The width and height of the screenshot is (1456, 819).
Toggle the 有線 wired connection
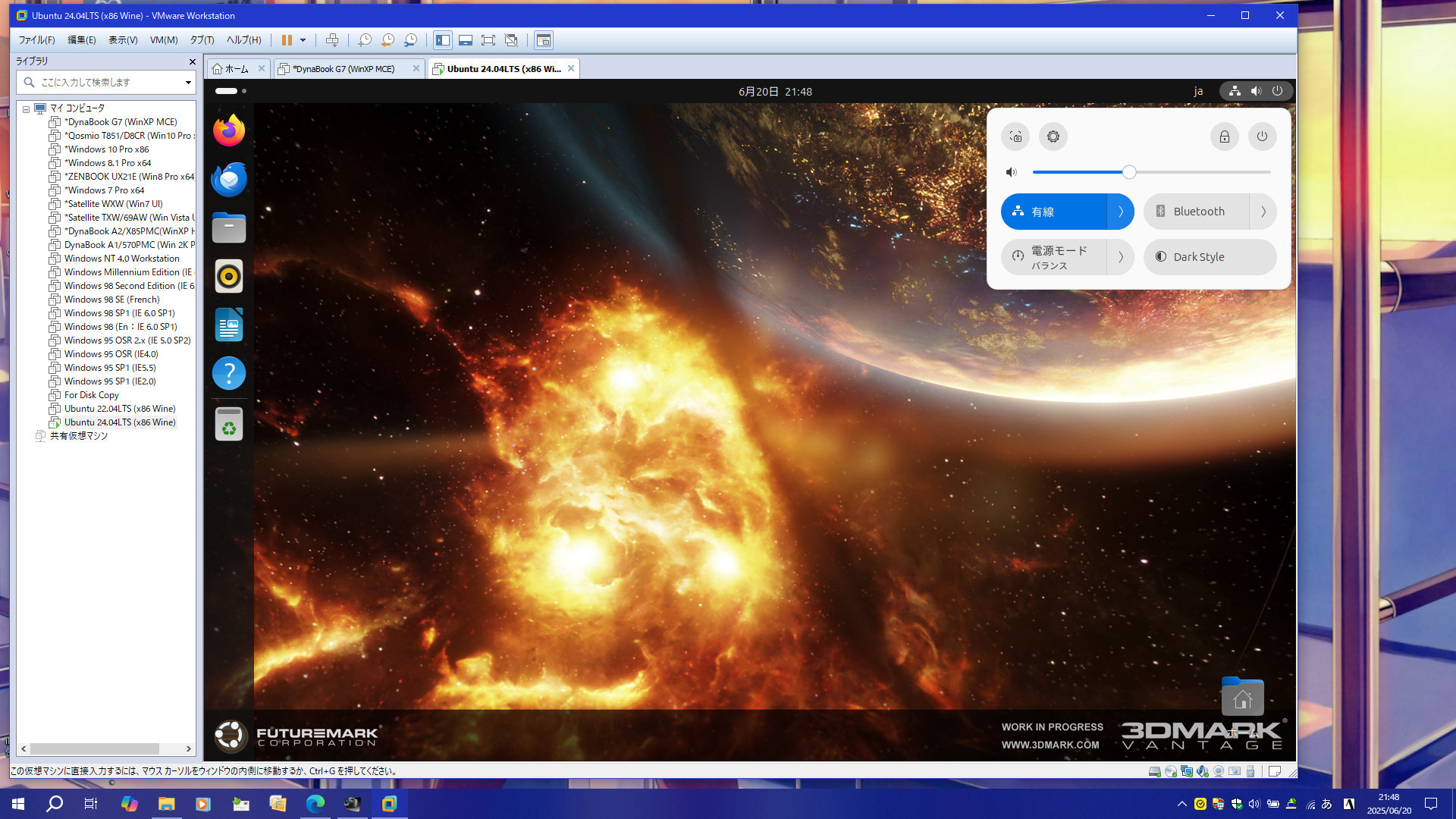(1054, 212)
